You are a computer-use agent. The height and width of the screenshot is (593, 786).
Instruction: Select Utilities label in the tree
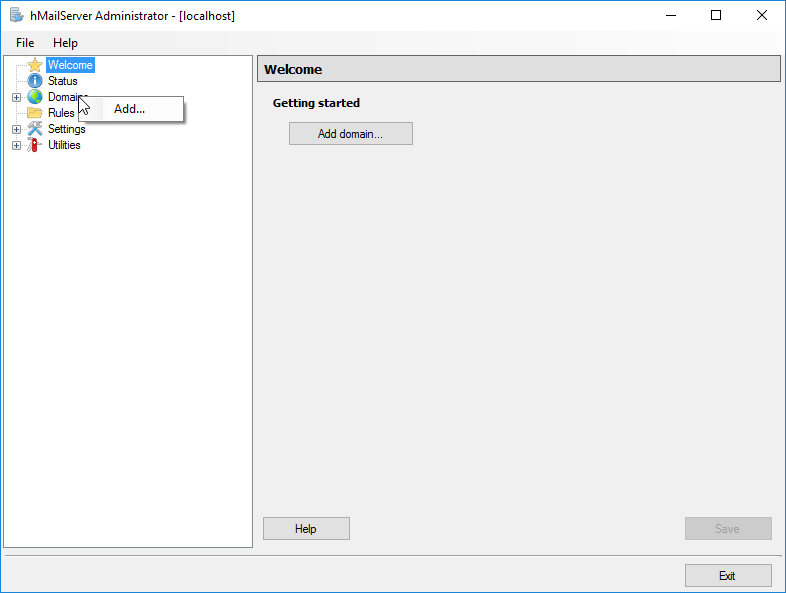point(64,145)
